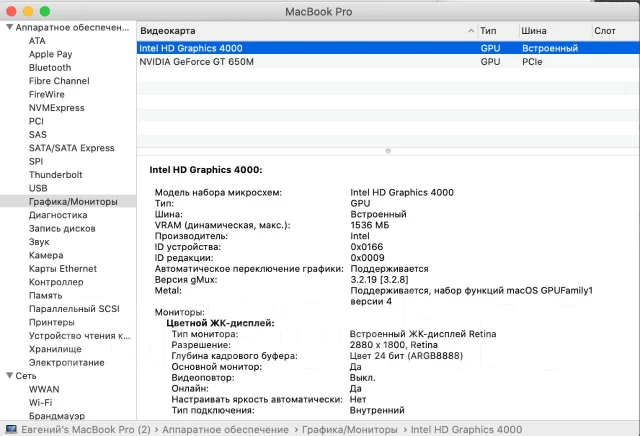Click Цвет 24 бит (ARGB8888) value
Viewport: 640px width, 436px height.
click(x=407, y=356)
